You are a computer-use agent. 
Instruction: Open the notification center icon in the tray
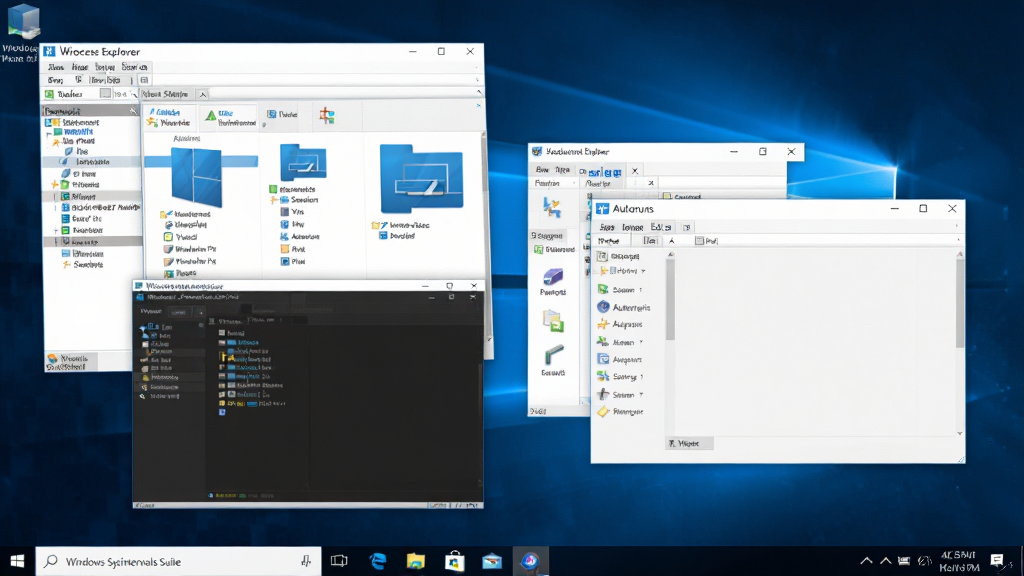tap(997, 560)
